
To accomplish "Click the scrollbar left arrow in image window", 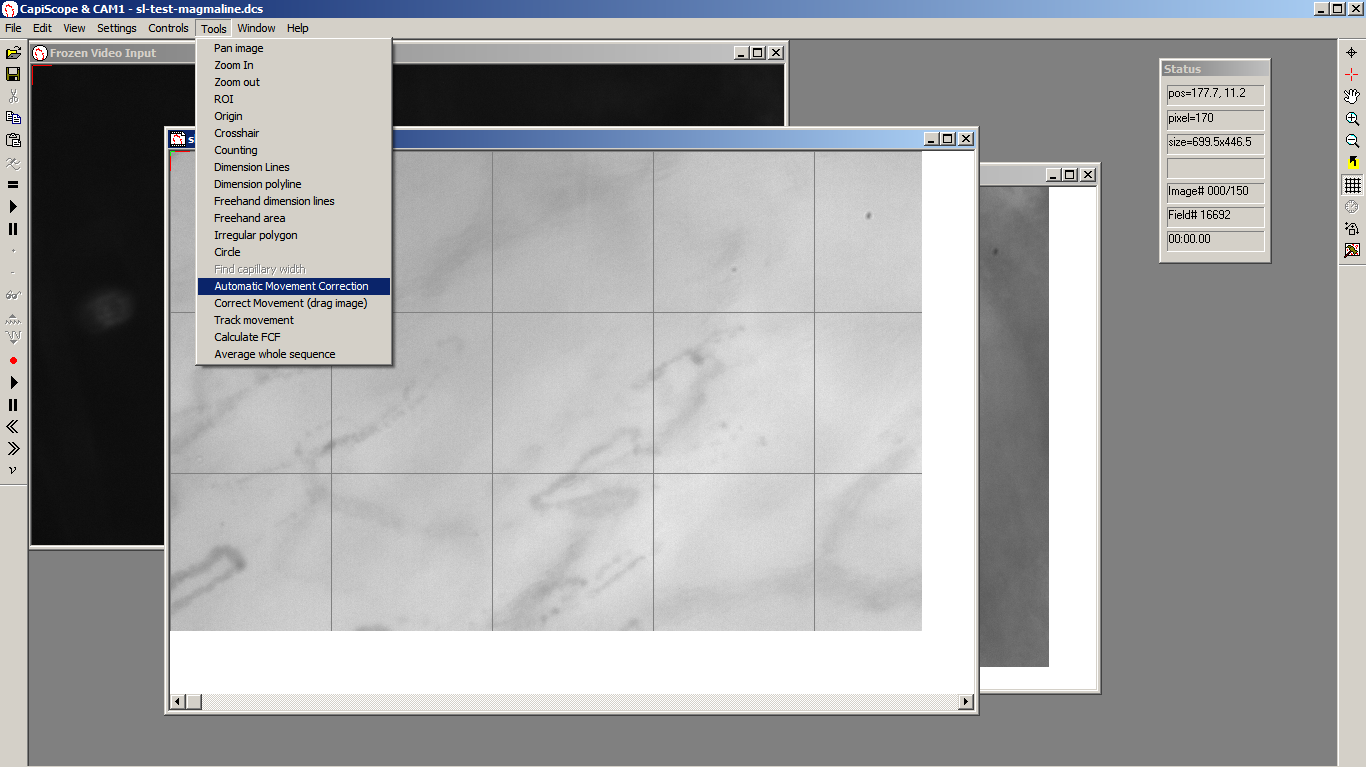I will [178, 702].
